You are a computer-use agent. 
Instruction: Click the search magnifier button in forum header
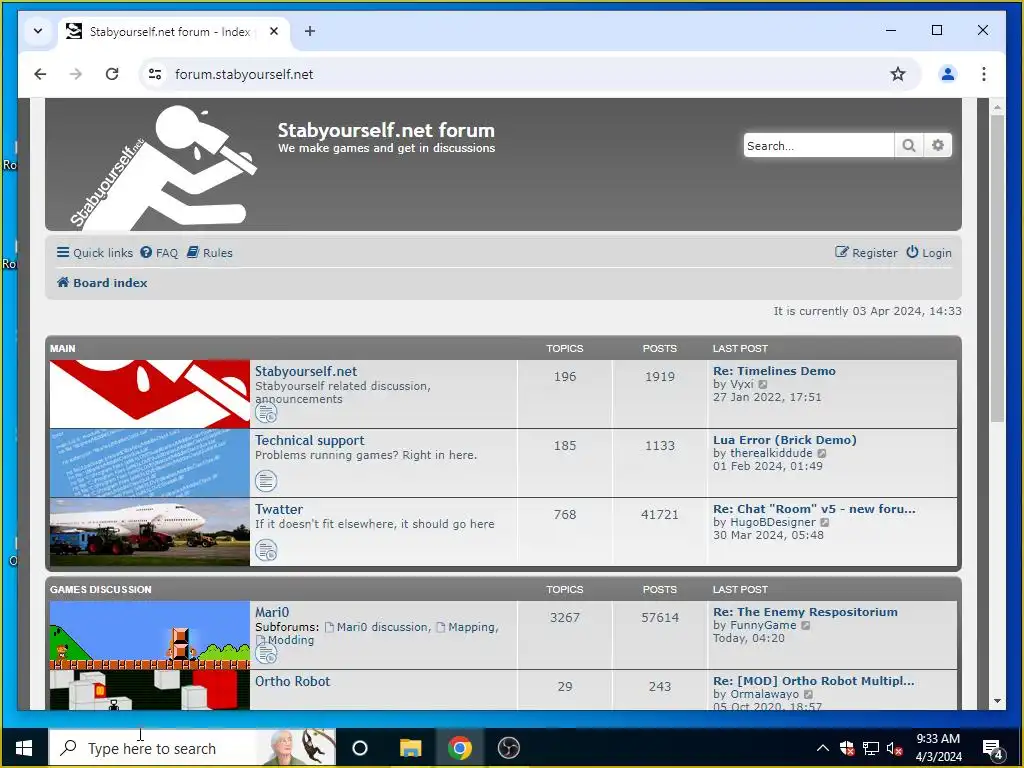tap(908, 146)
